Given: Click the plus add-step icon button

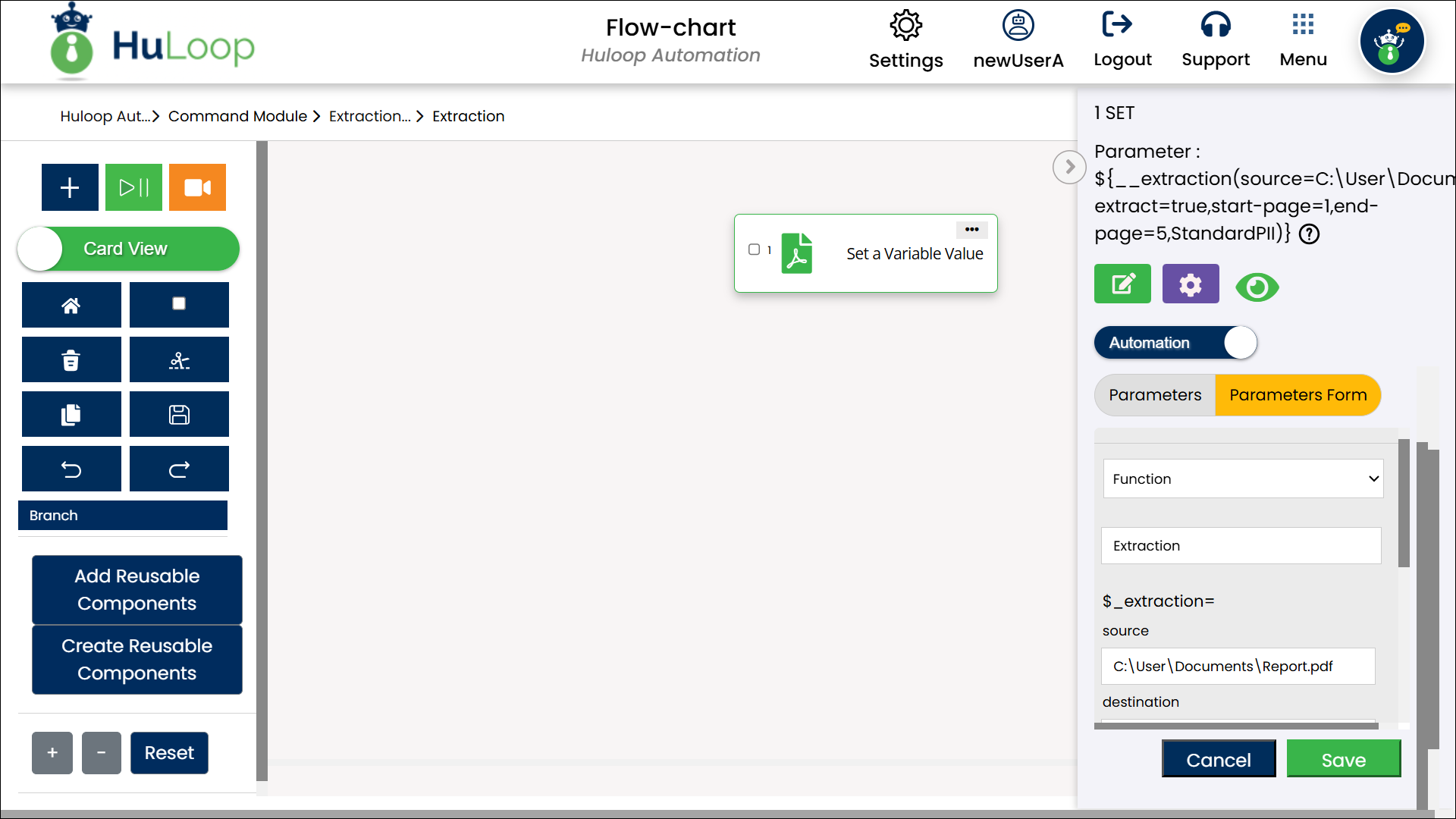Looking at the screenshot, I should click(70, 187).
